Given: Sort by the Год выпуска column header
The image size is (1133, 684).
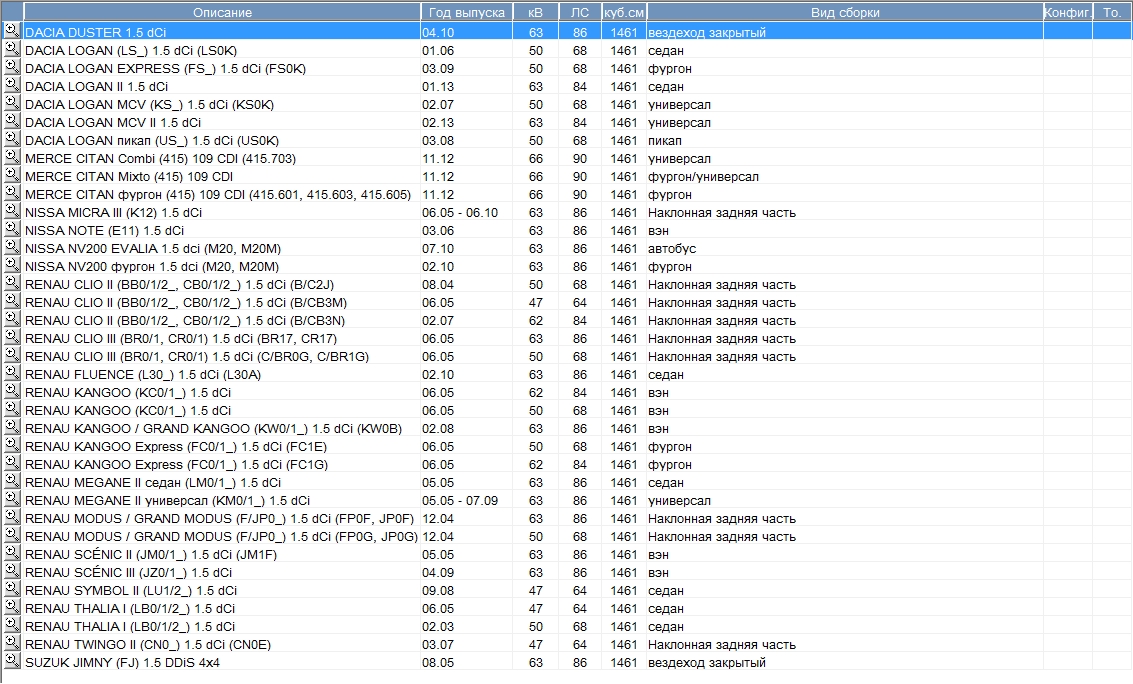Looking at the screenshot, I should [467, 12].
